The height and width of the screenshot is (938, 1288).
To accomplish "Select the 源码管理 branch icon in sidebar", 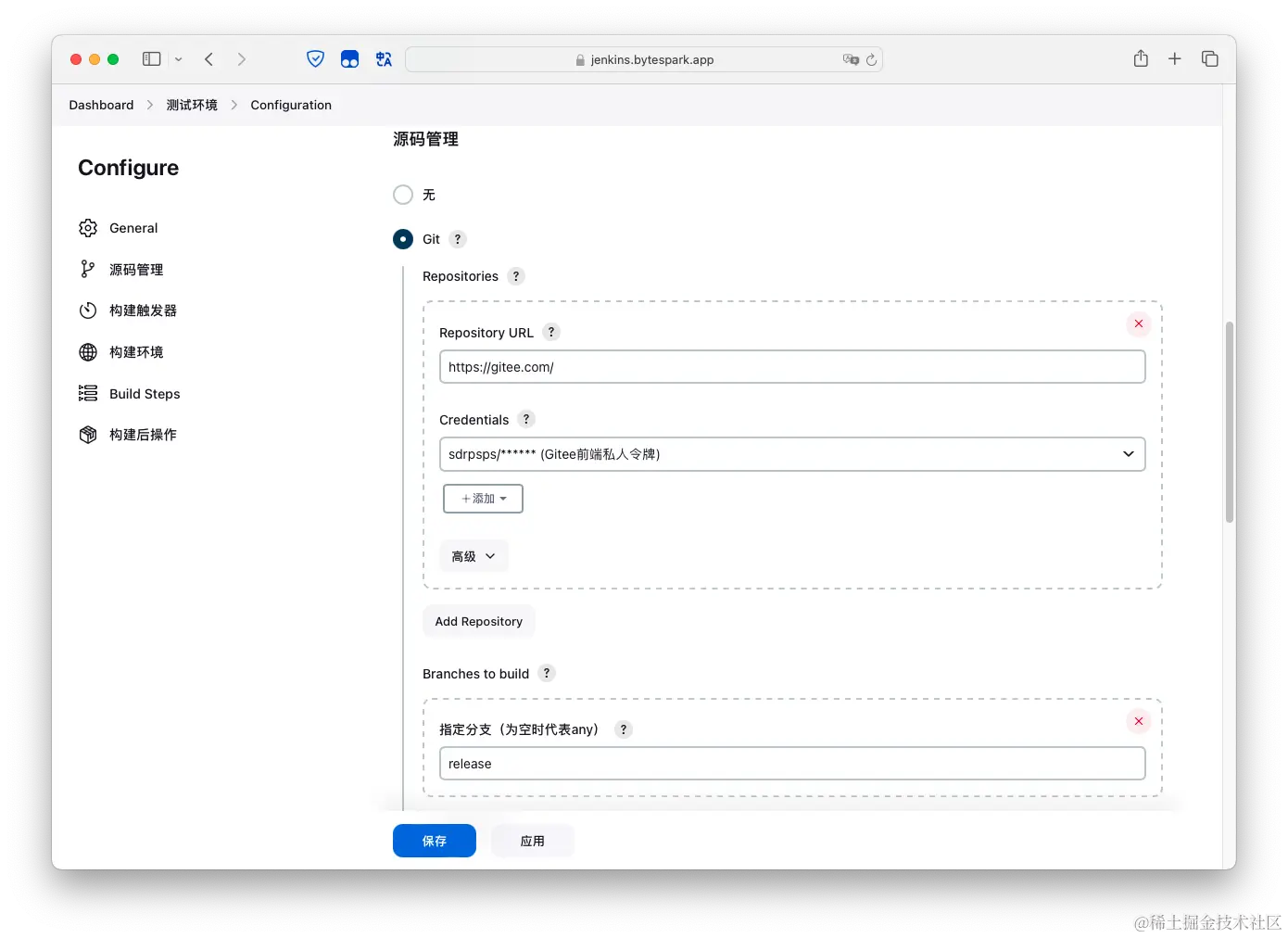I will click(x=87, y=269).
